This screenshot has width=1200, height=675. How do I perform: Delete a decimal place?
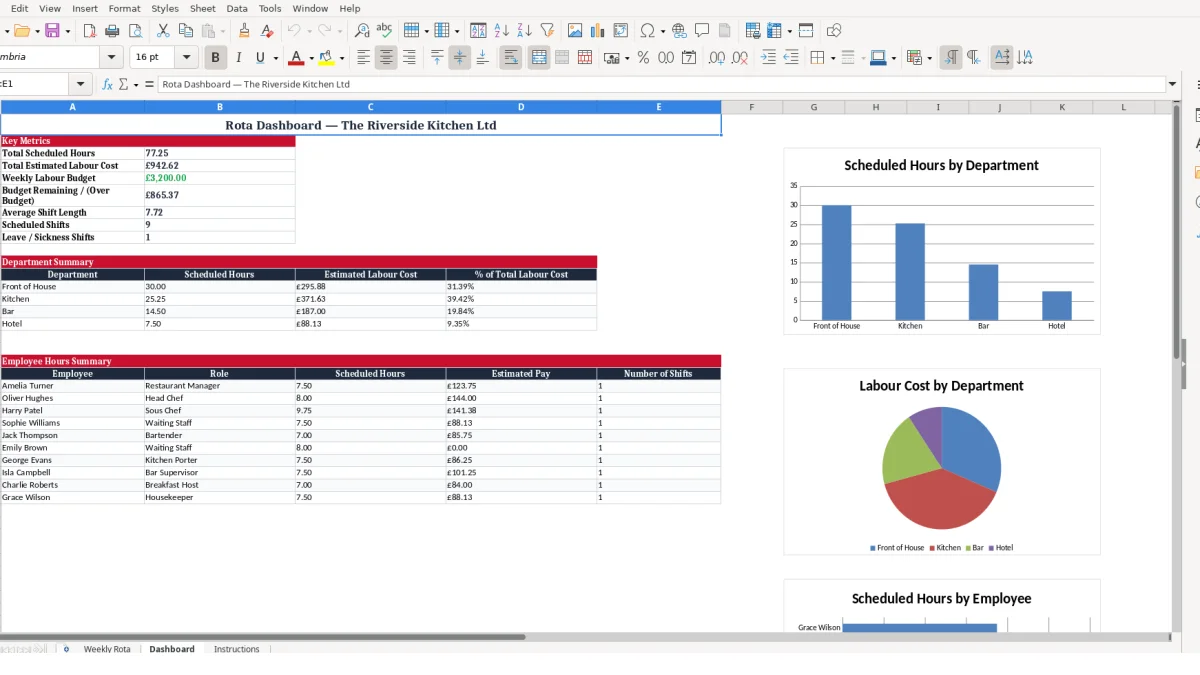[x=740, y=58]
